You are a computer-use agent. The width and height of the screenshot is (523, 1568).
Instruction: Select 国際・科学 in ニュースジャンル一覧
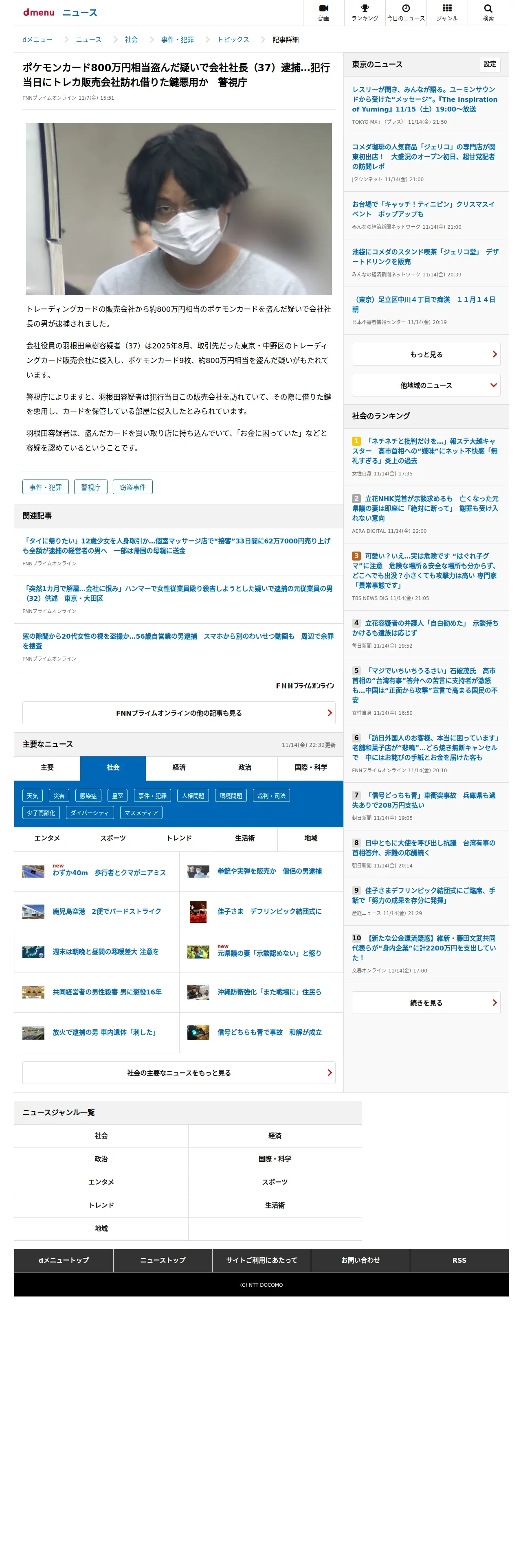275,1159
